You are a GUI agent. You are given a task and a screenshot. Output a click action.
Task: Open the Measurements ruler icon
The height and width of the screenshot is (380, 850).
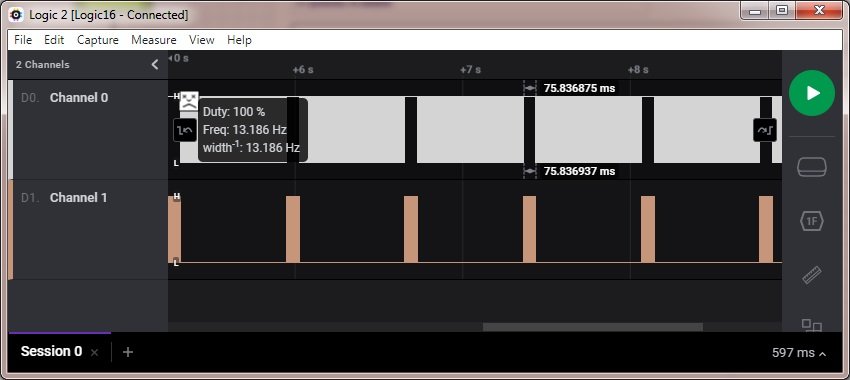coord(812,275)
